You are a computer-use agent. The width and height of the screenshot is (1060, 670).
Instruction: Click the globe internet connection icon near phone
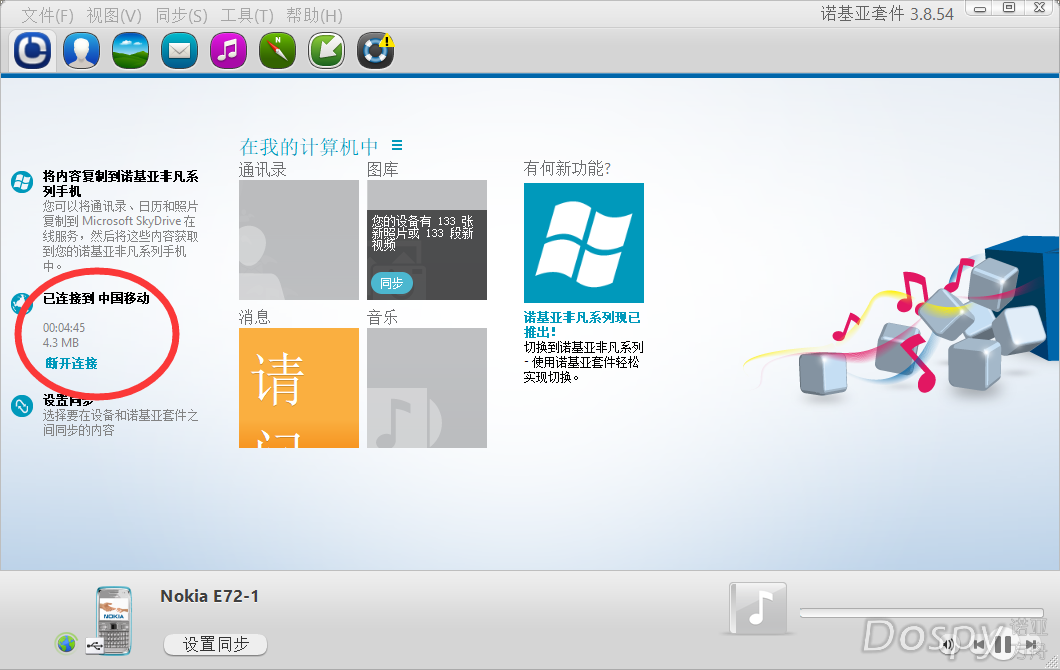coord(66,643)
